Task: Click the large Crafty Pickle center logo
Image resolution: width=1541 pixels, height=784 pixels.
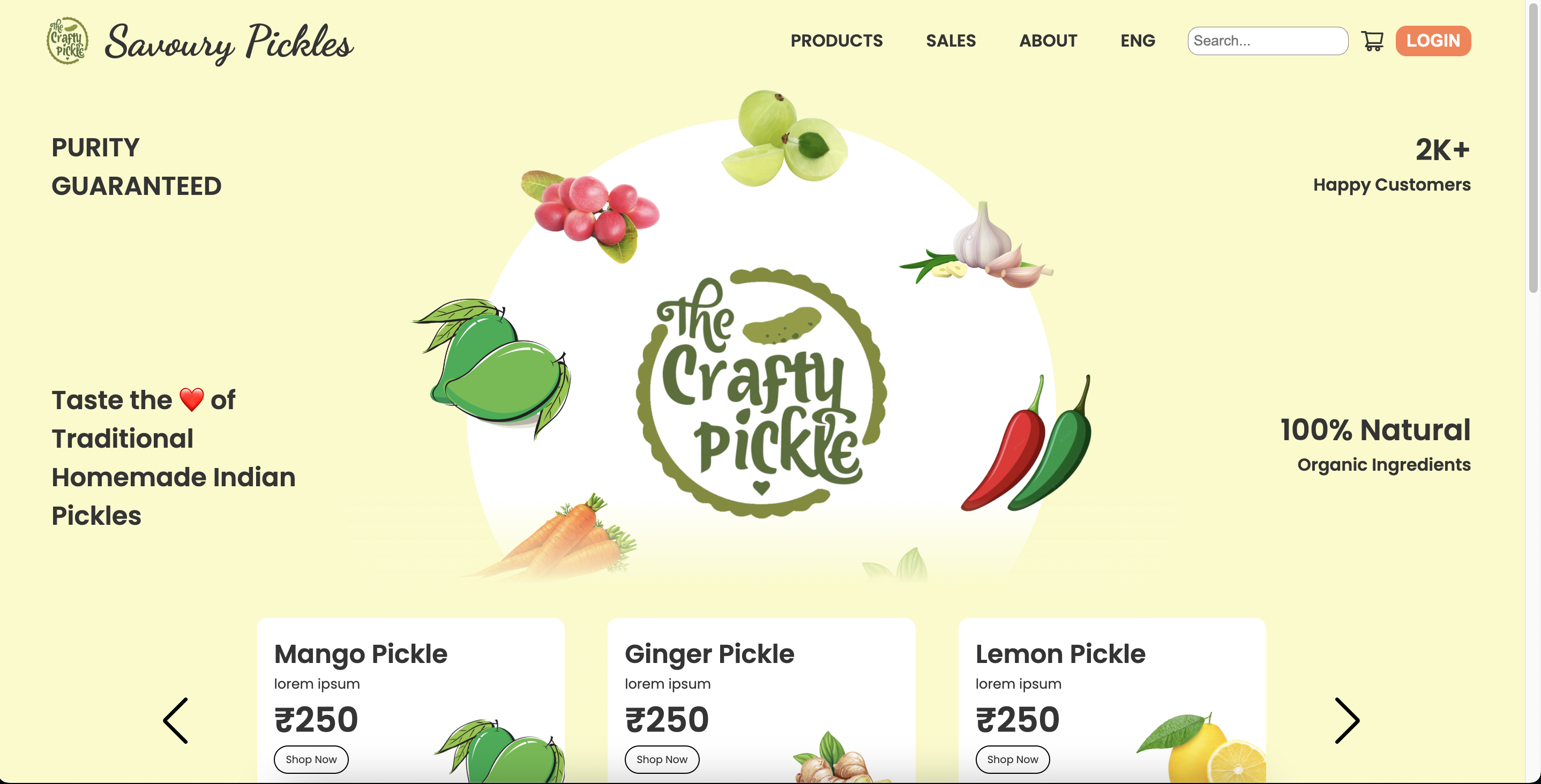Action: (761, 393)
